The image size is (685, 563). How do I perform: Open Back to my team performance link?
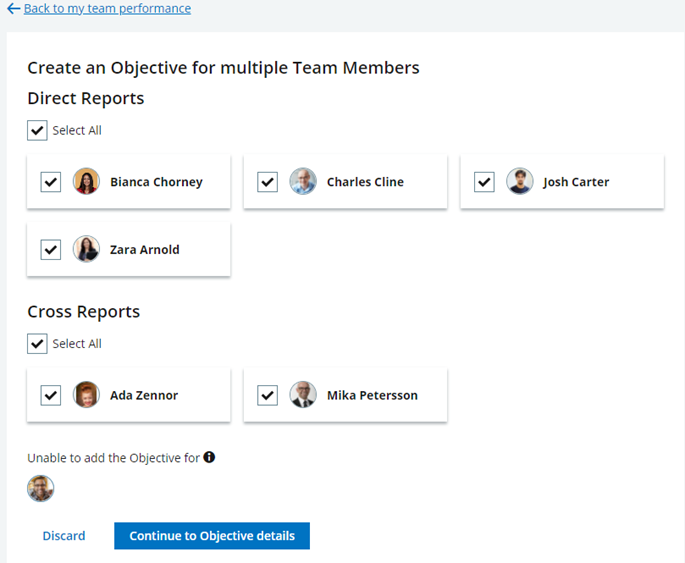106,9
